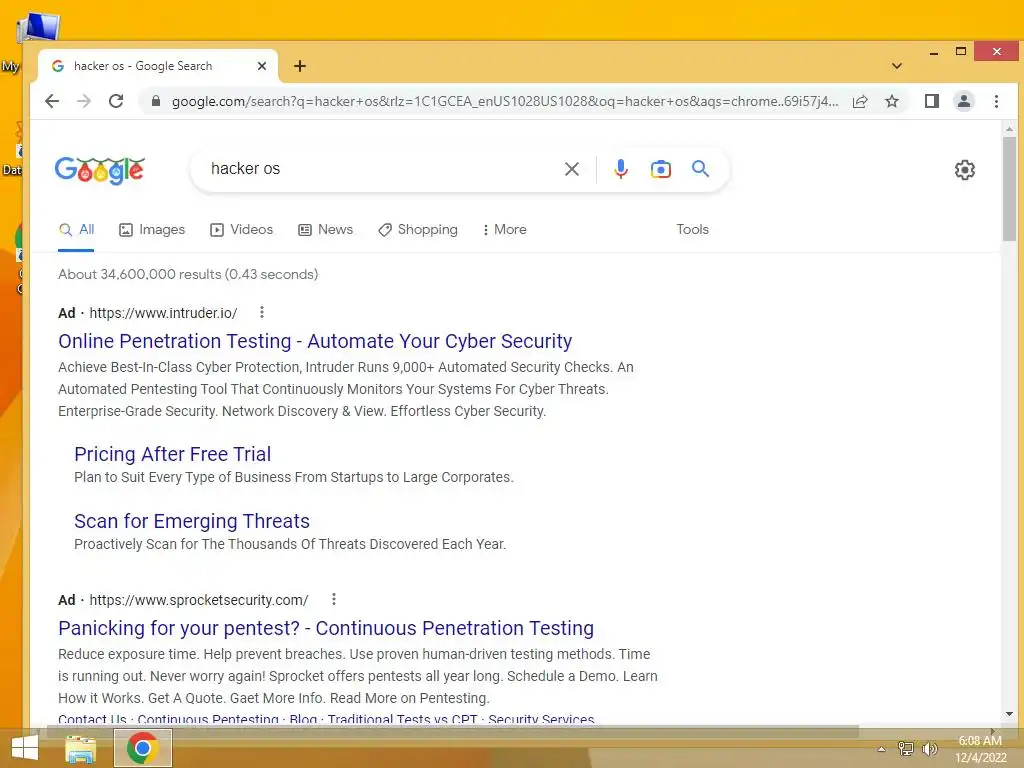Maximize the Chrome window

pos(961,52)
